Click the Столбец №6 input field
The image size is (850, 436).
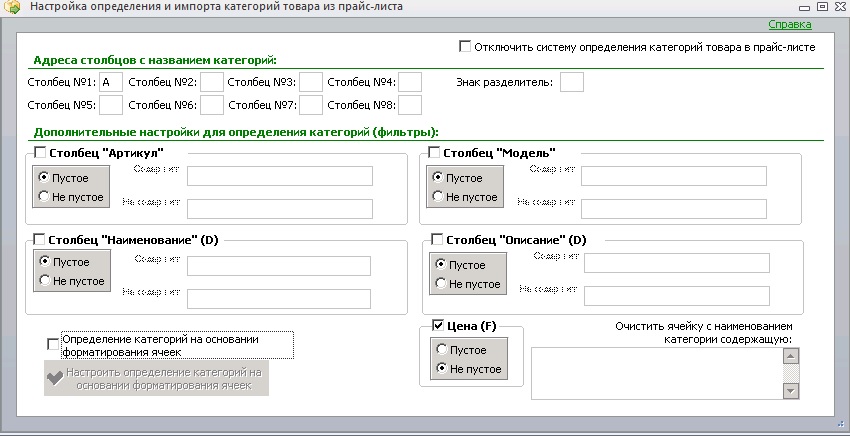point(212,105)
